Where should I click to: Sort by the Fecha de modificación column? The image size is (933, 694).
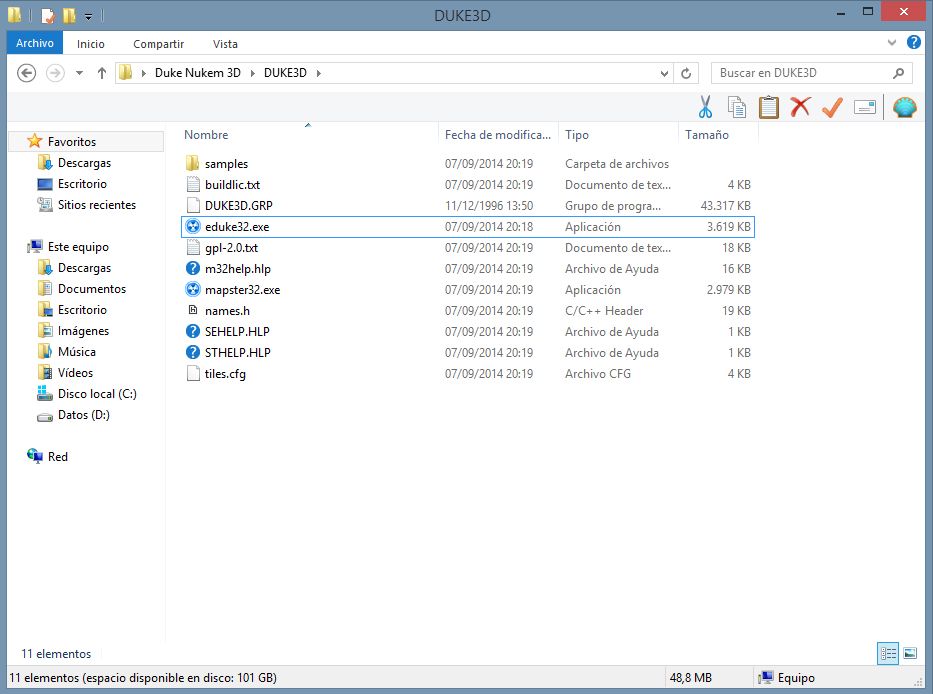tap(498, 135)
